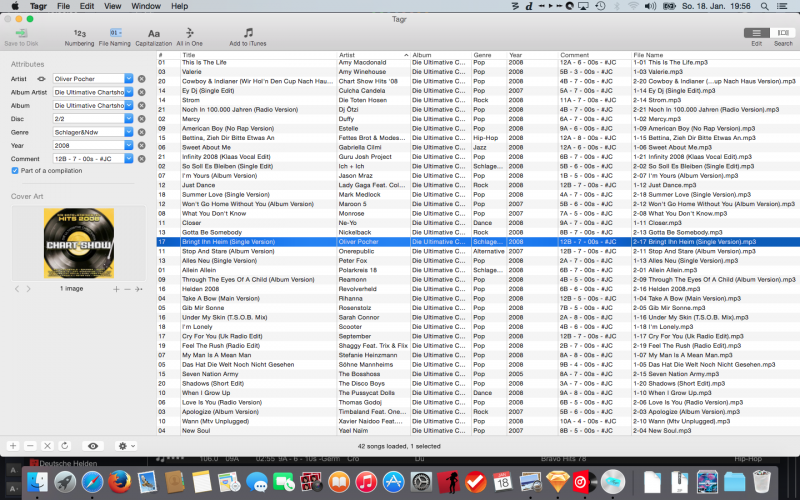Open Spotlight search in the menu bar

(x=764, y=6)
